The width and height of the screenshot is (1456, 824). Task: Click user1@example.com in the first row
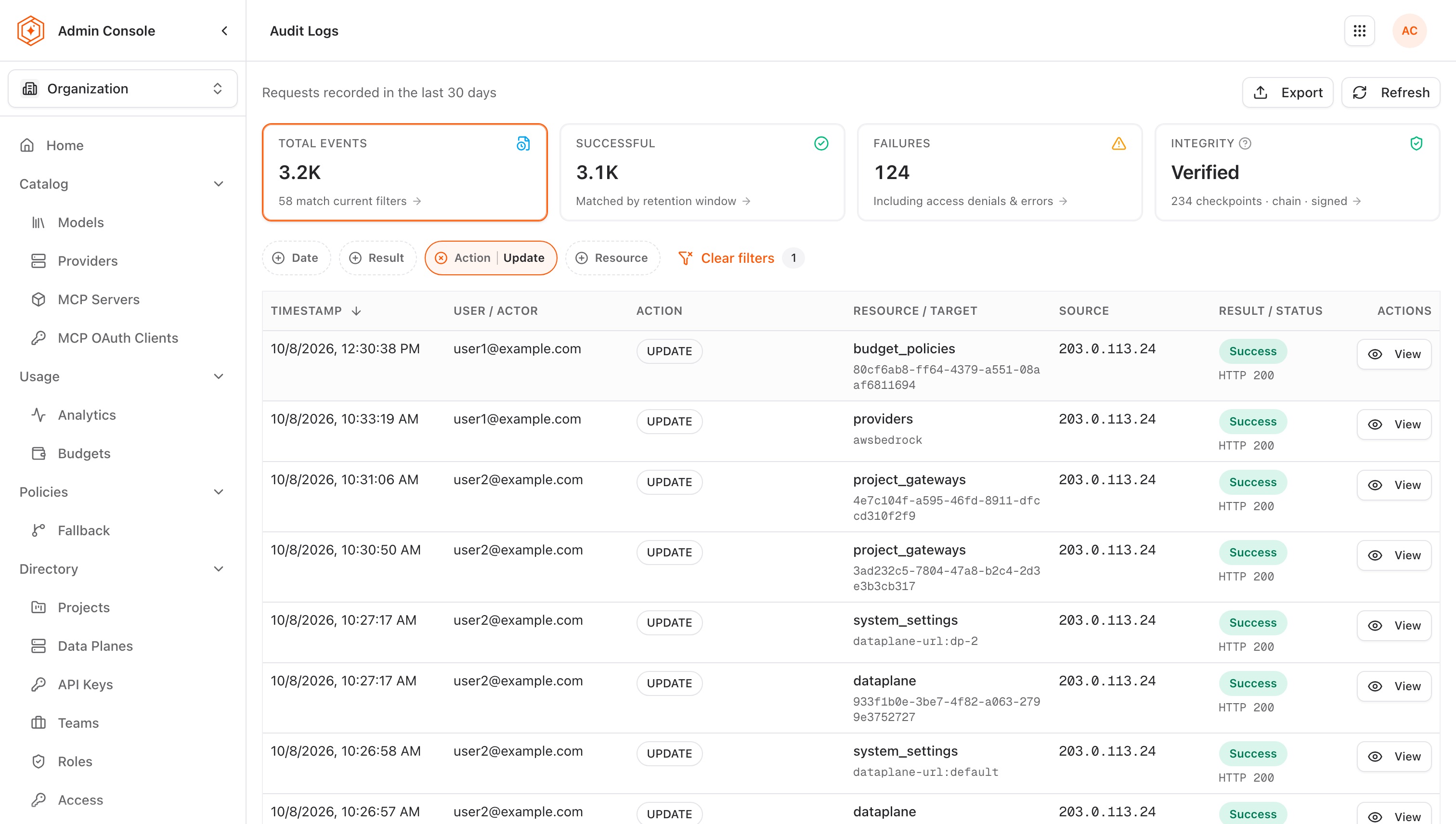(x=517, y=348)
